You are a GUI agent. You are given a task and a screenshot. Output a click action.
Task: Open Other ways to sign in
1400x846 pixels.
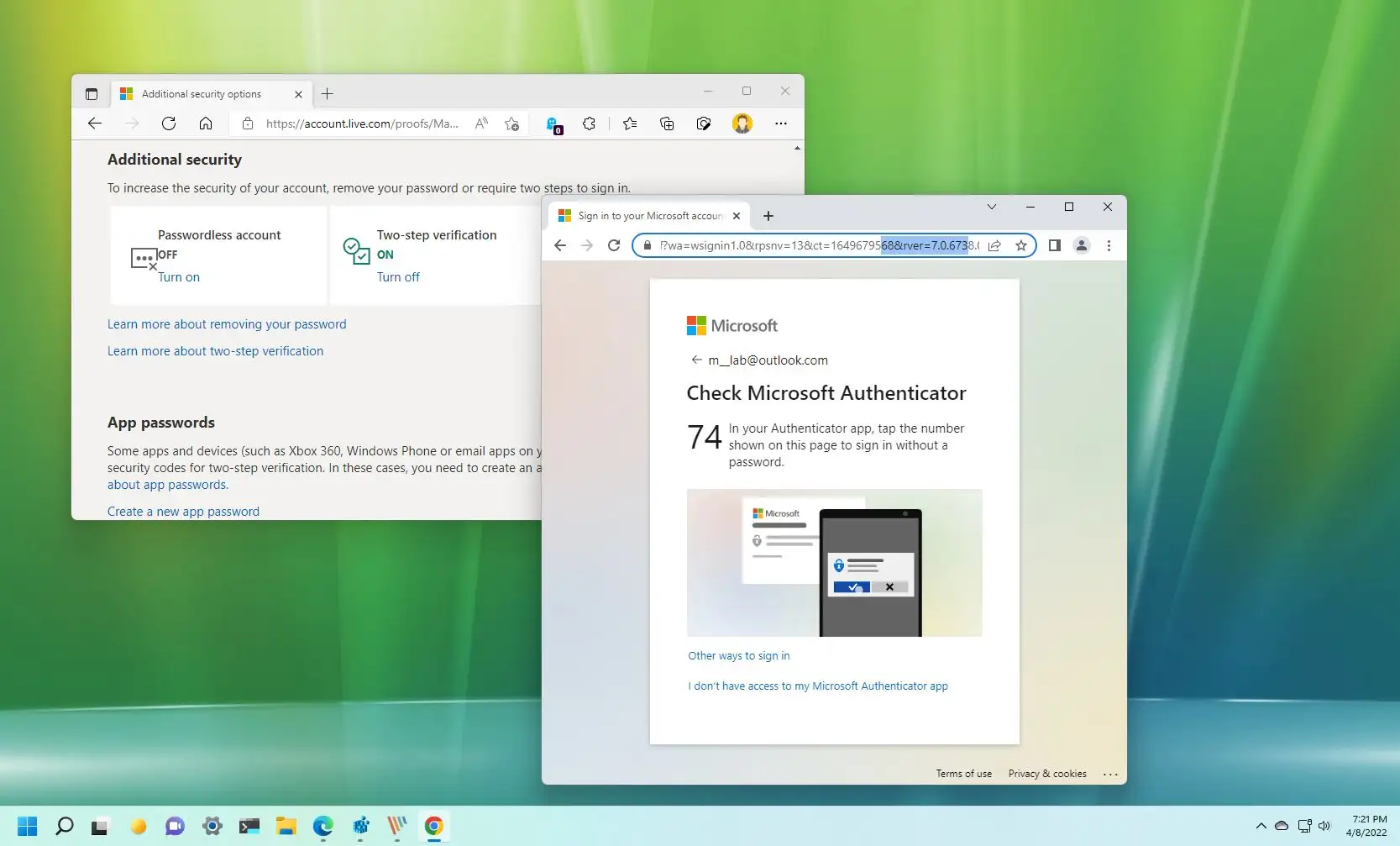tap(738, 655)
